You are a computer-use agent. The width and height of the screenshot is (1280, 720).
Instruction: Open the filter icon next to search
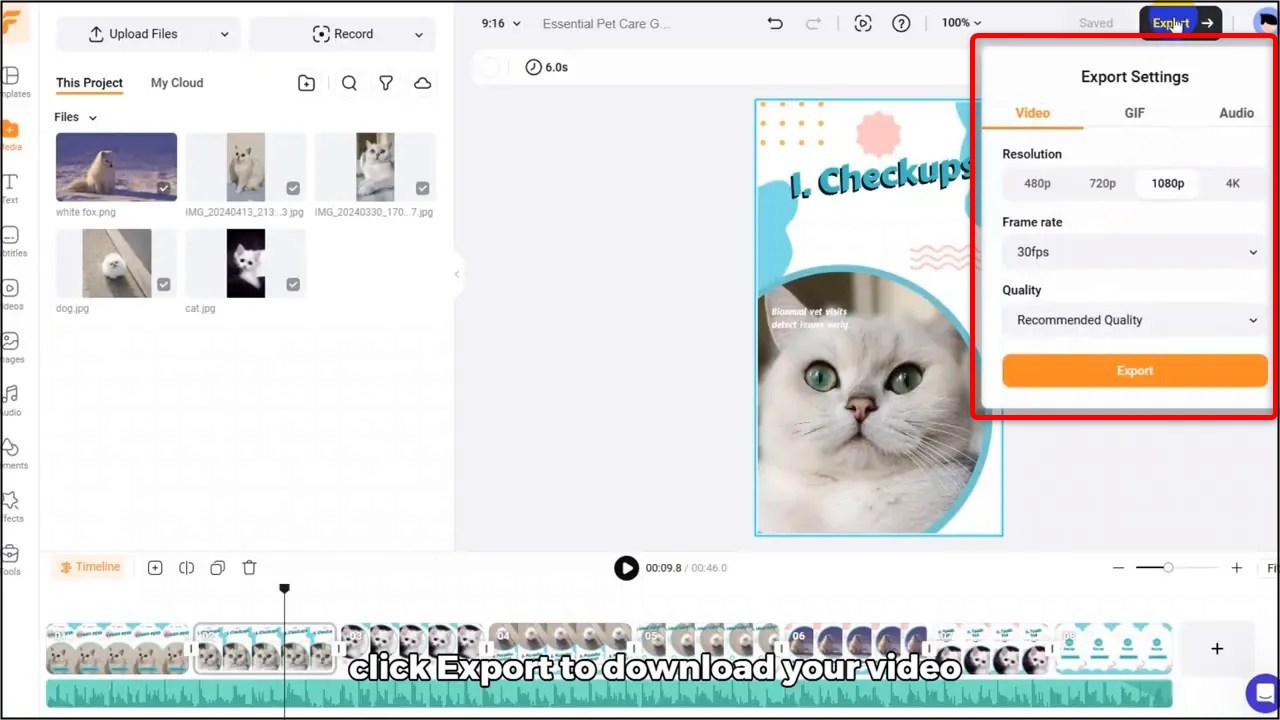coord(386,83)
